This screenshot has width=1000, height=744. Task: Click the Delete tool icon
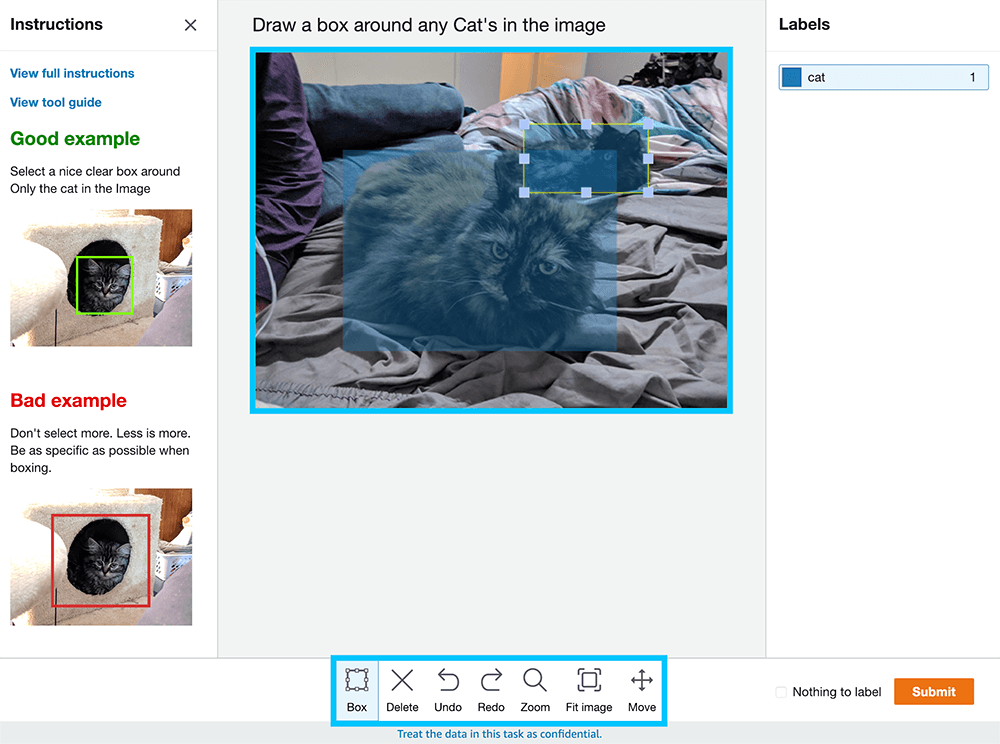[402, 690]
